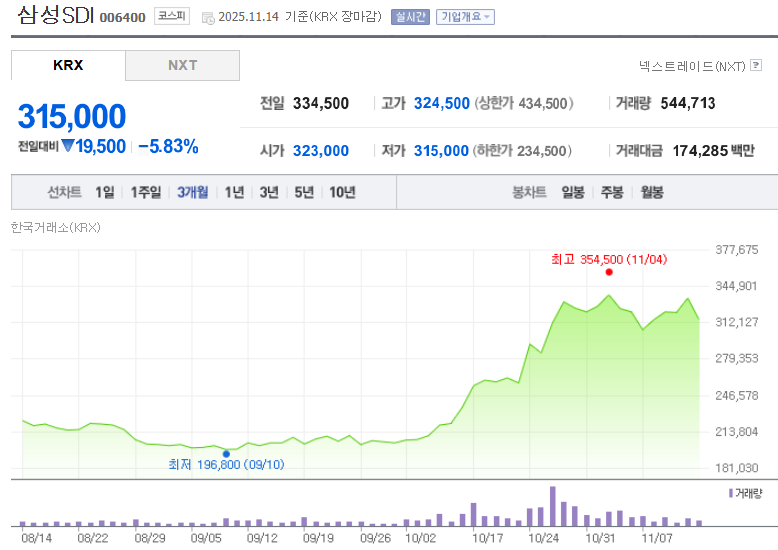778x550 pixels.
Task: Click the down arrow beside 19,500
Action: pyautogui.click(x=68, y=145)
